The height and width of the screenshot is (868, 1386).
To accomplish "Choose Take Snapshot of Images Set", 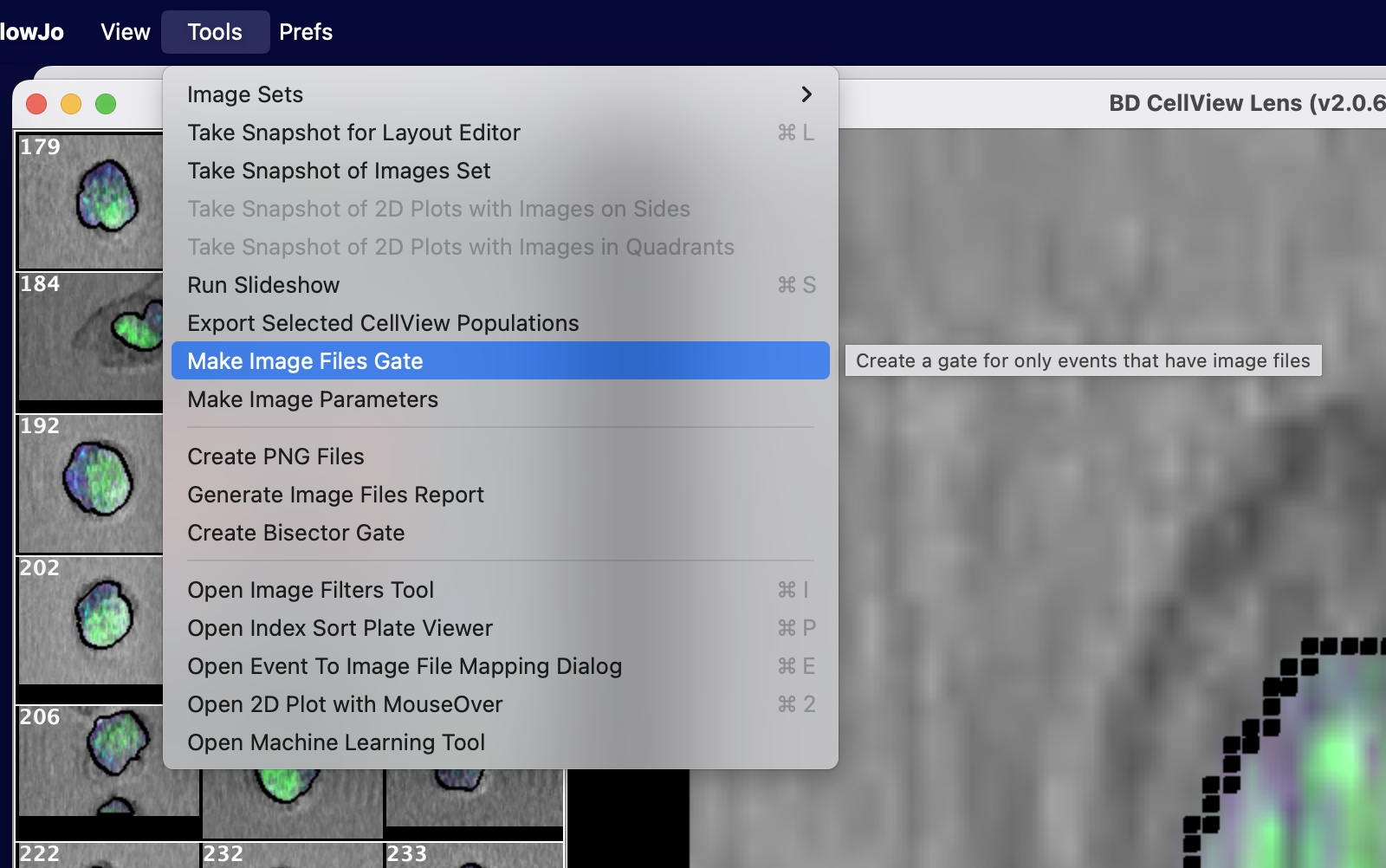I will pos(501,171).
